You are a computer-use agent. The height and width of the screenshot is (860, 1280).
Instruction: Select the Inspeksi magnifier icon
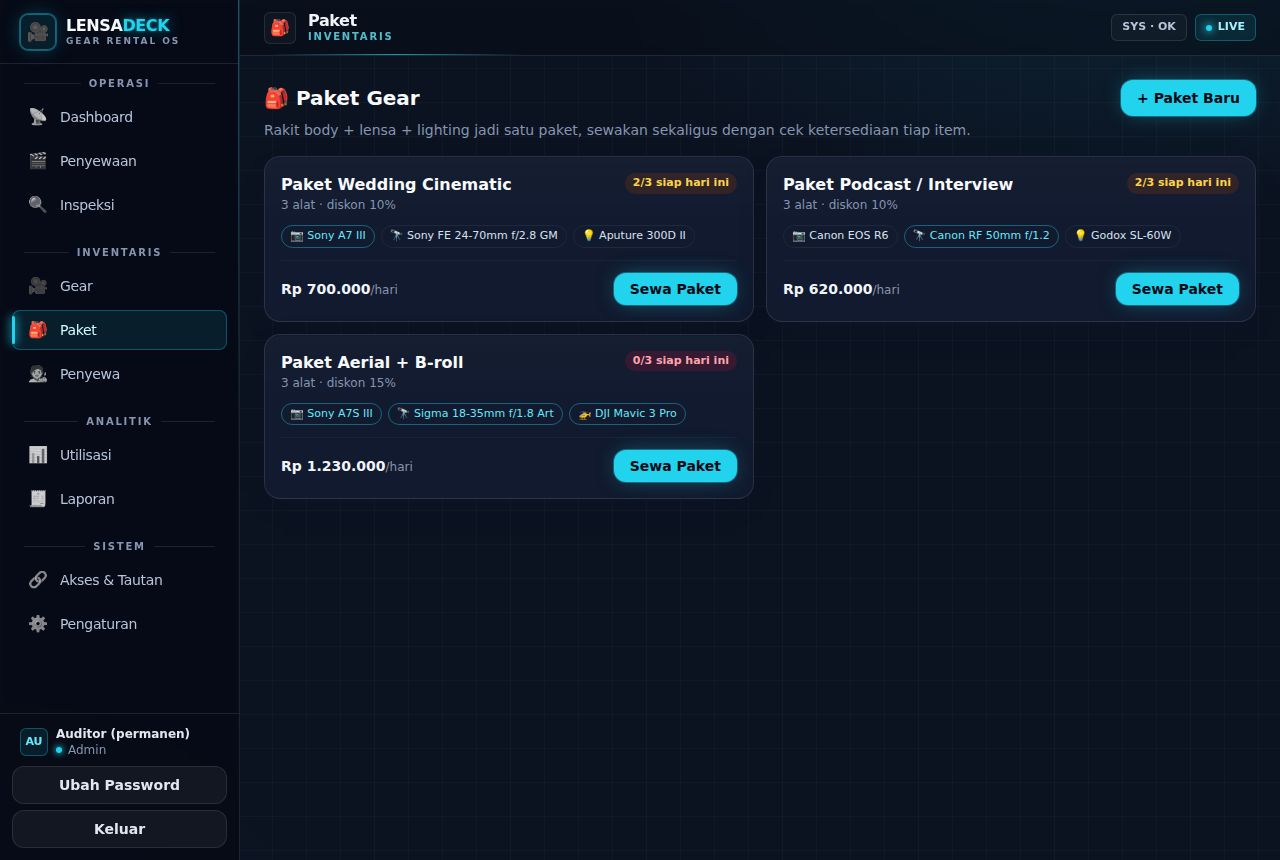[x=38, y=205]
